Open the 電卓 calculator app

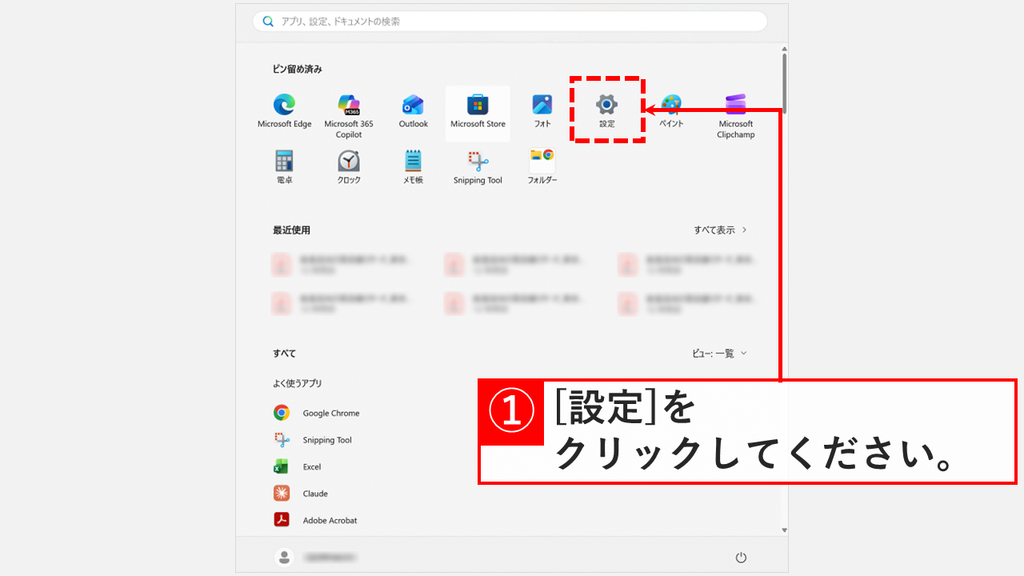[x=284, y=167]
